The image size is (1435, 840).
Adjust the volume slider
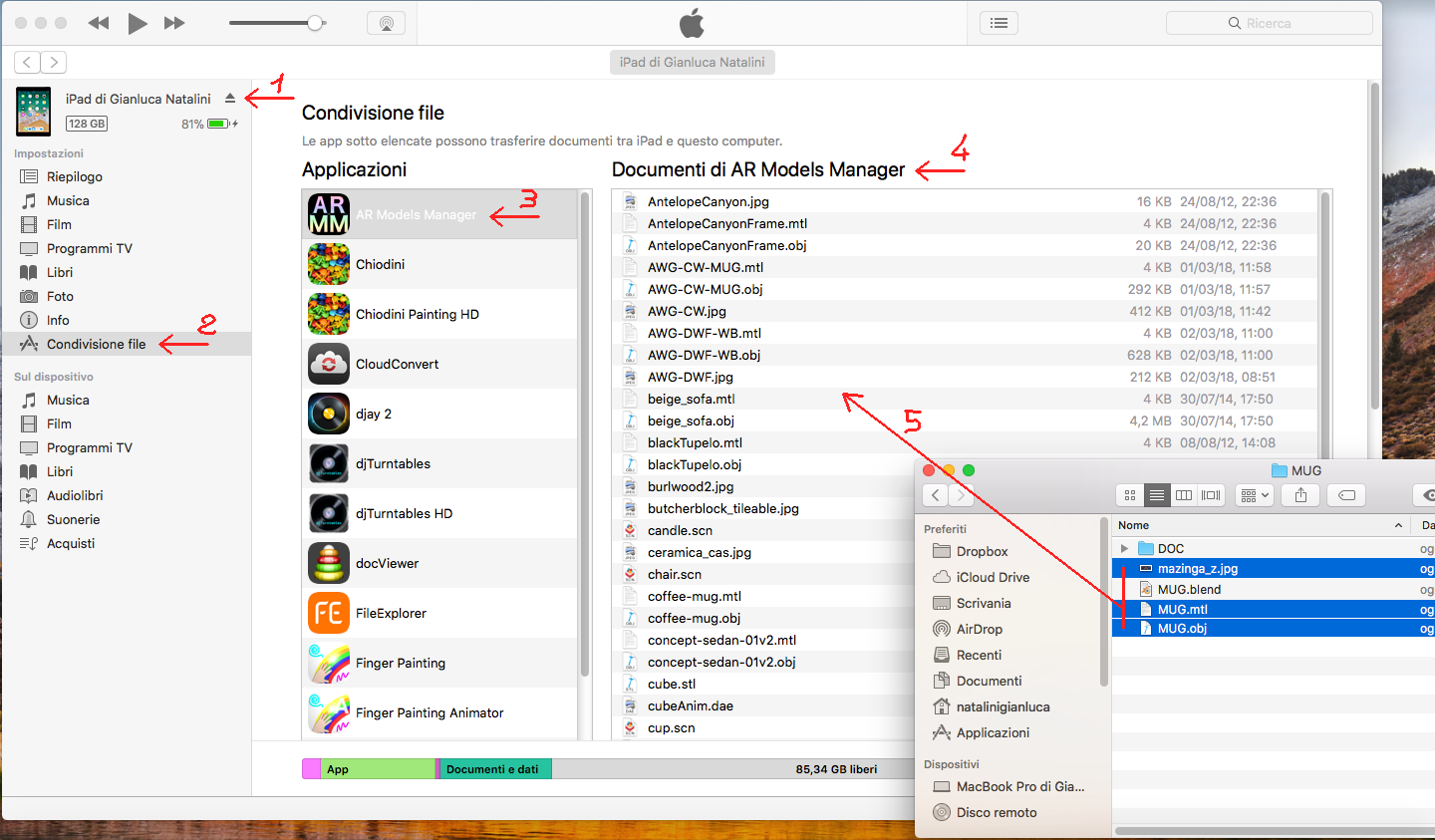coord(315,23)
